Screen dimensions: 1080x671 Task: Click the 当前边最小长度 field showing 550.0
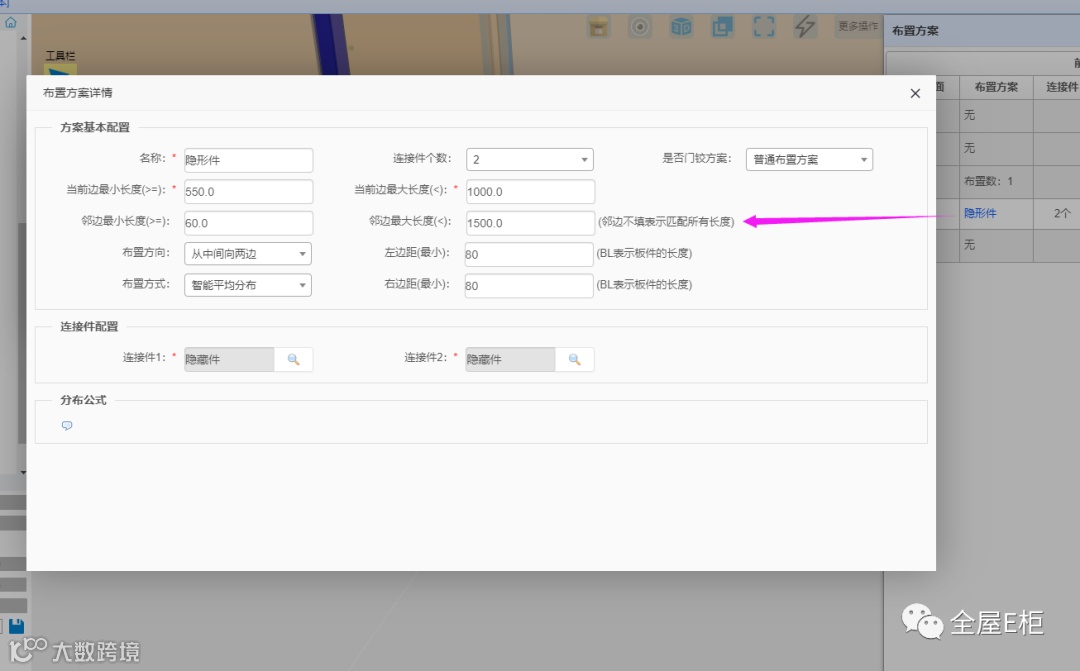pyautogui.click(x=249, y=192)
